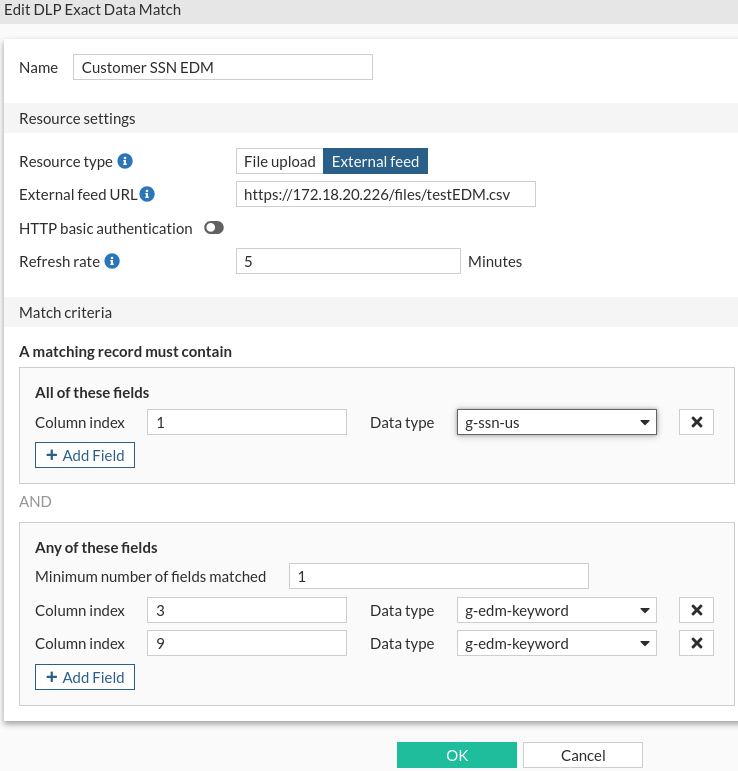Viewport: 738px width, 771px height.
Task: Add field under All of these fields
Action: tap(85, 455)
